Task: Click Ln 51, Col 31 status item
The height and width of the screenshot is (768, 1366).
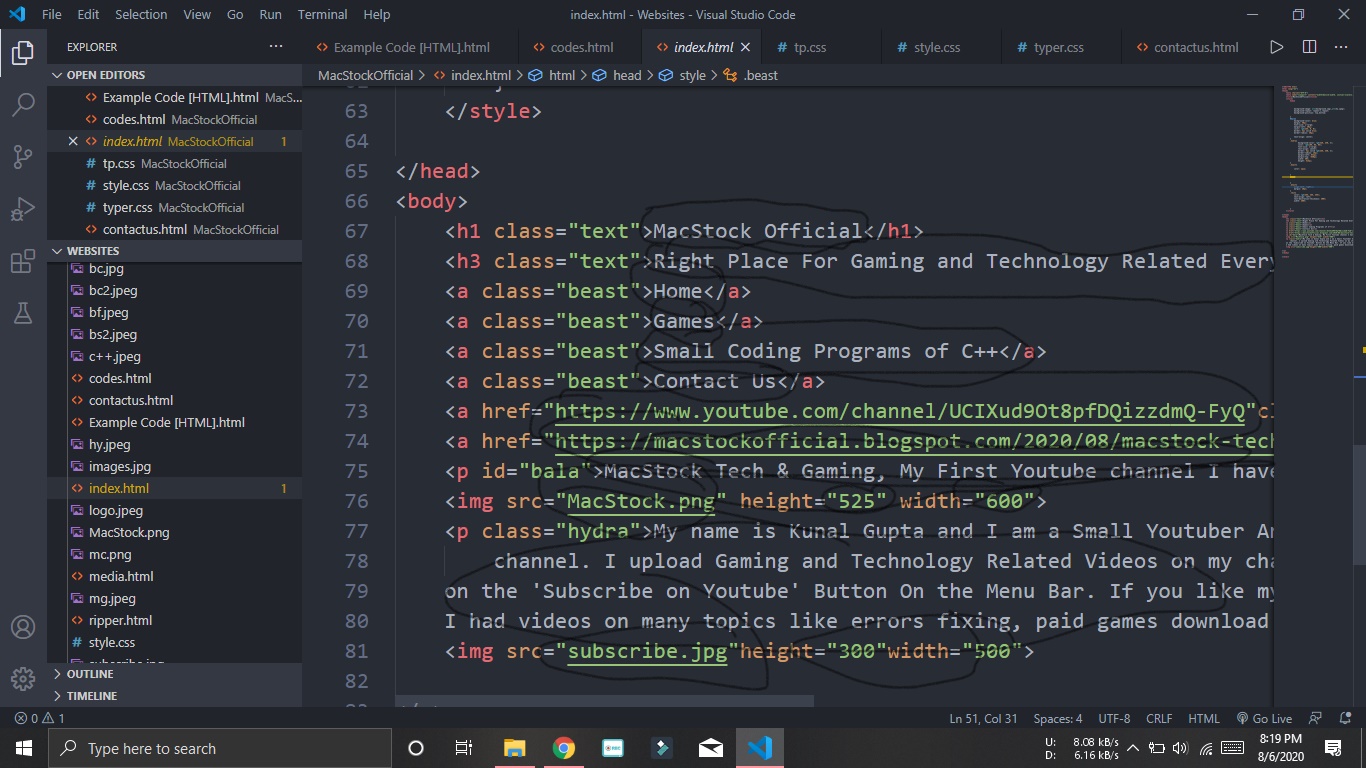Action: [x=983, y=718]
